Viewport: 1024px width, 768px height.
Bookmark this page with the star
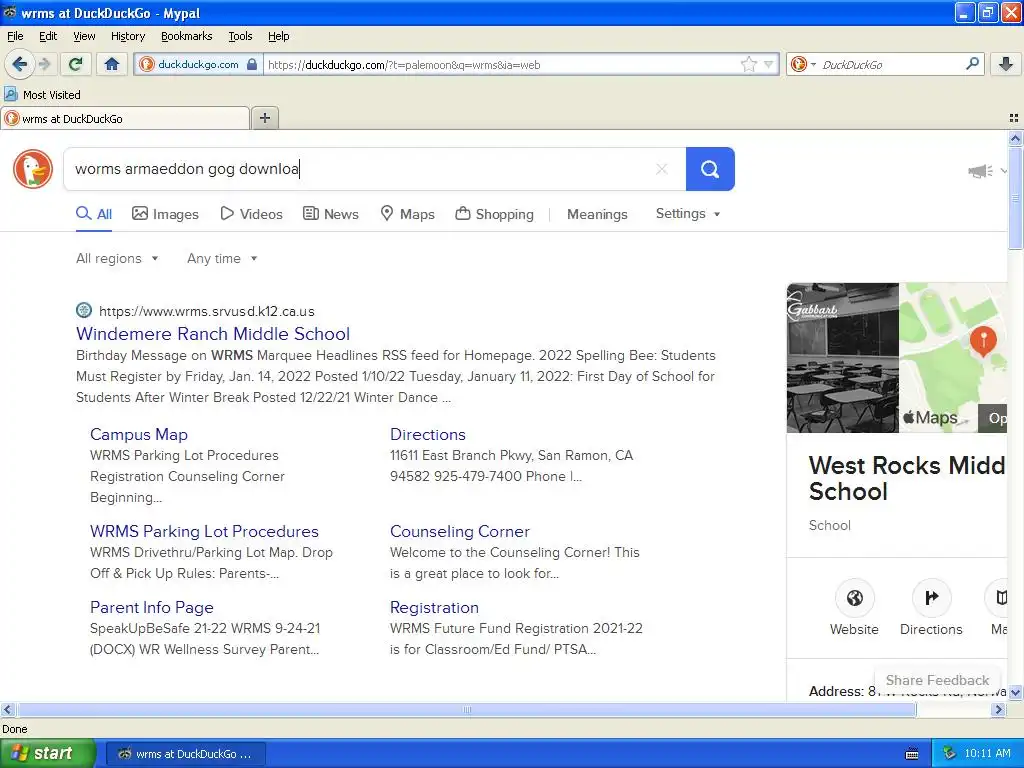[748, 64]
